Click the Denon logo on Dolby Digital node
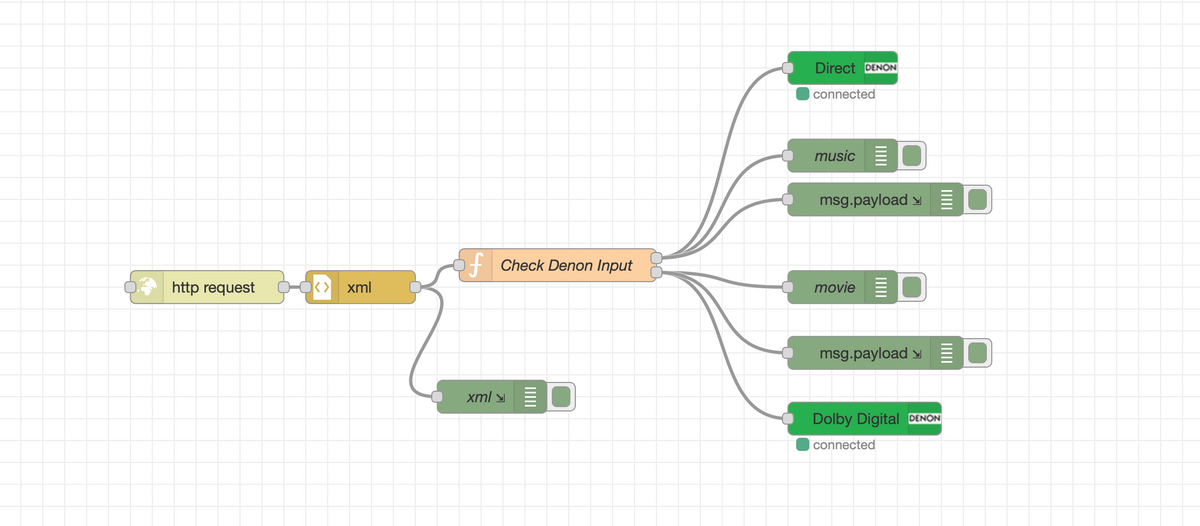This screenshot has width=1200, height=526. point(924,419)
